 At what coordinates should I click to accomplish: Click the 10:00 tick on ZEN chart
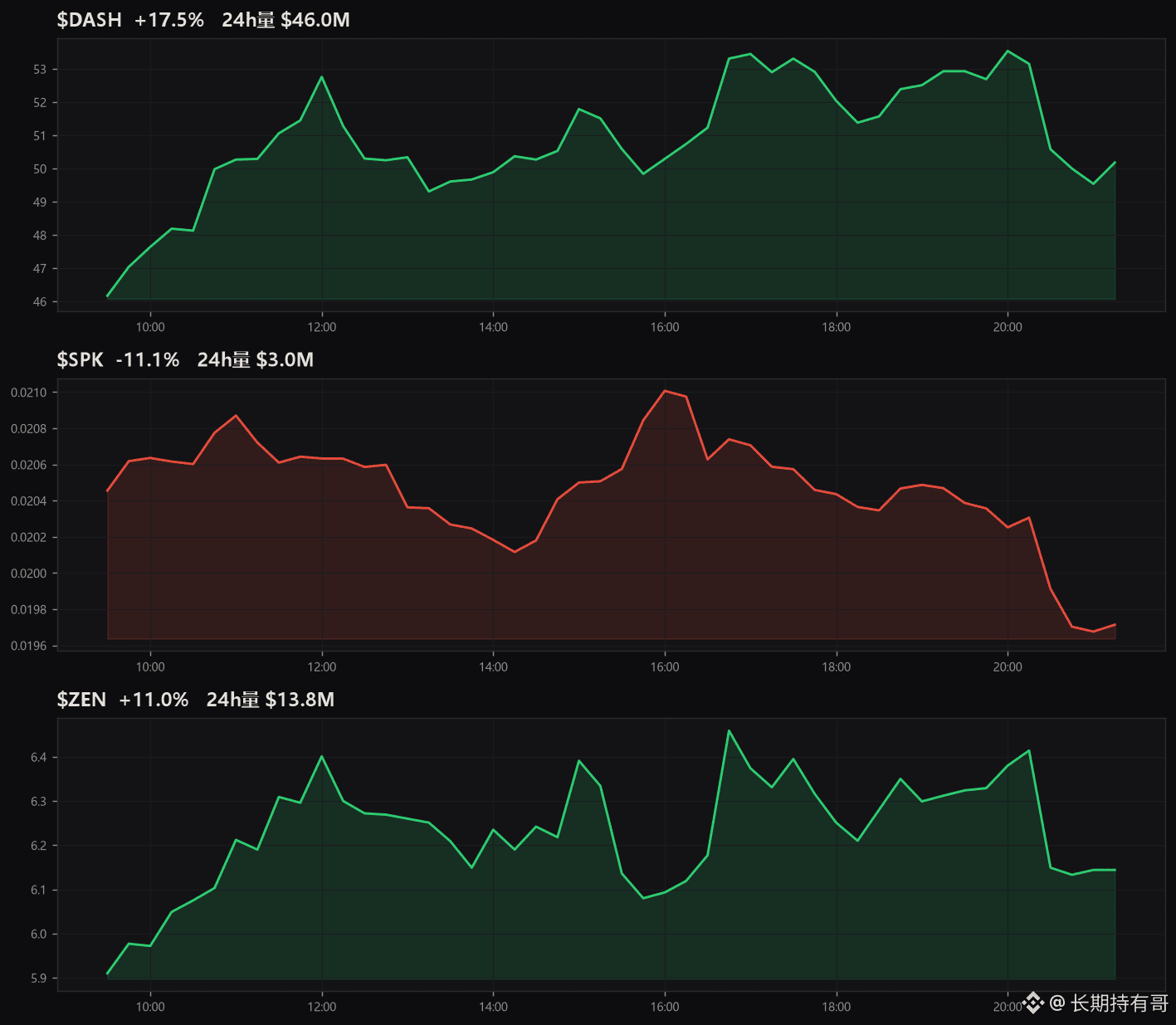coord(150,1007)
